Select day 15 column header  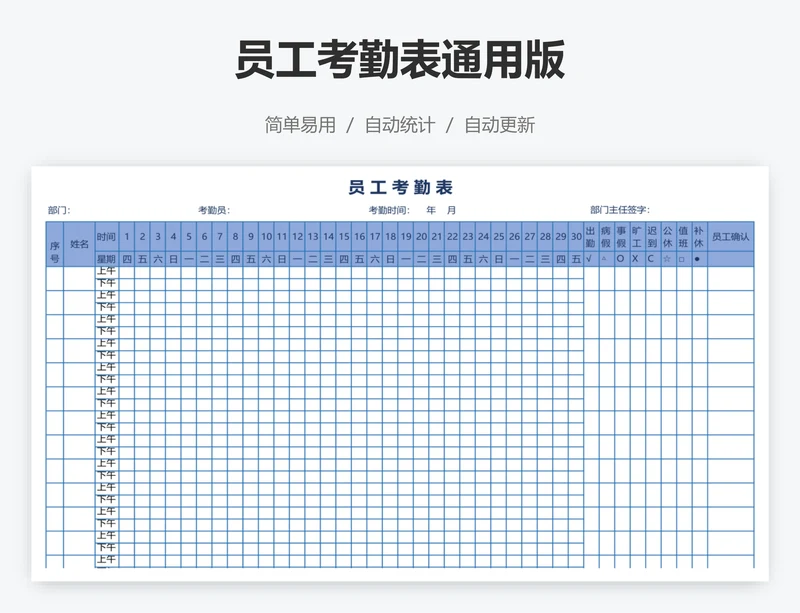coord(344,237)
